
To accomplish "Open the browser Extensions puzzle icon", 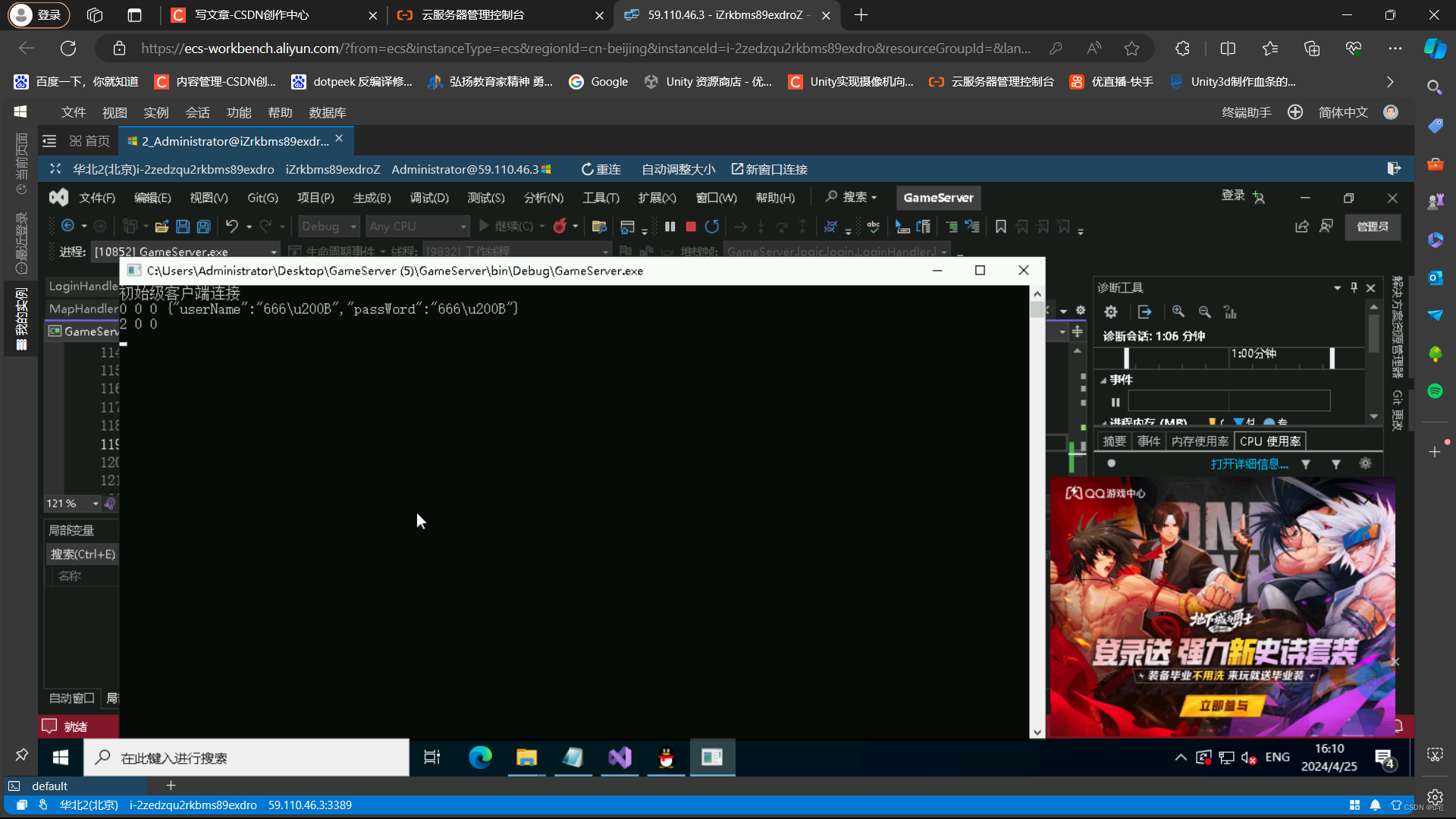I will pyautogui.click(x=1182, y=49).
